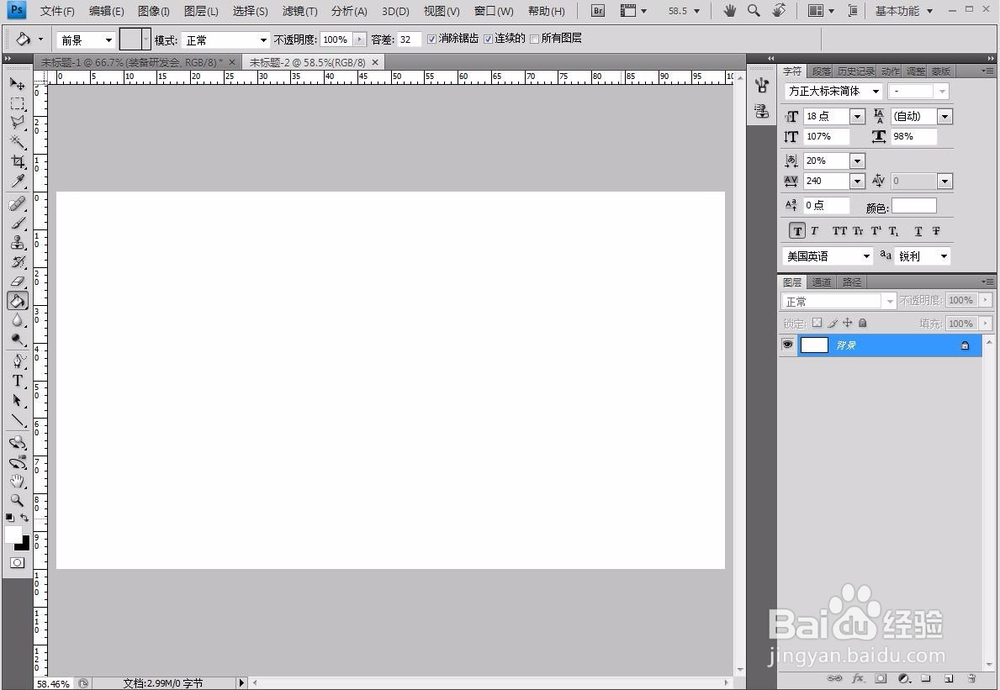The height and width of the screenshot is (690, 1000).
Task: Select the 3D Rotate tool
Action: pyautogui.click(x=17, y=443)
